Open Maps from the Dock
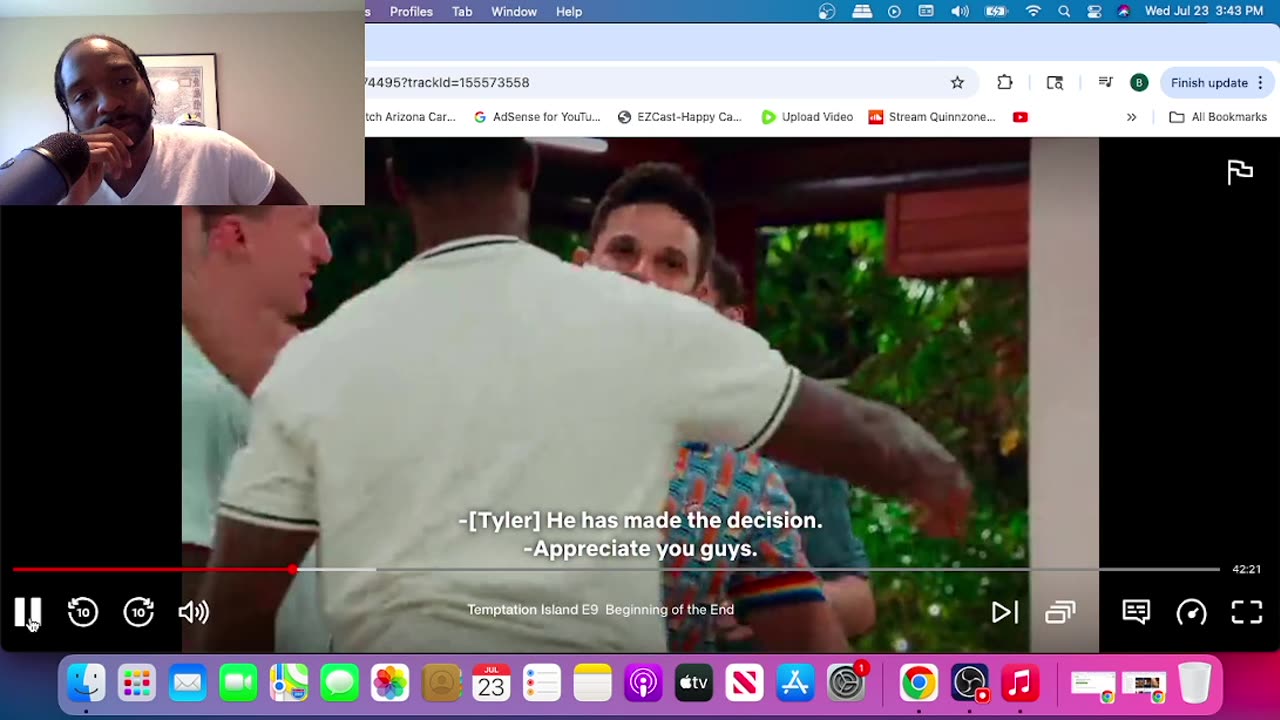Image resolution: width=1280 pixels, height=720 pixels. [x=288, y=684]
